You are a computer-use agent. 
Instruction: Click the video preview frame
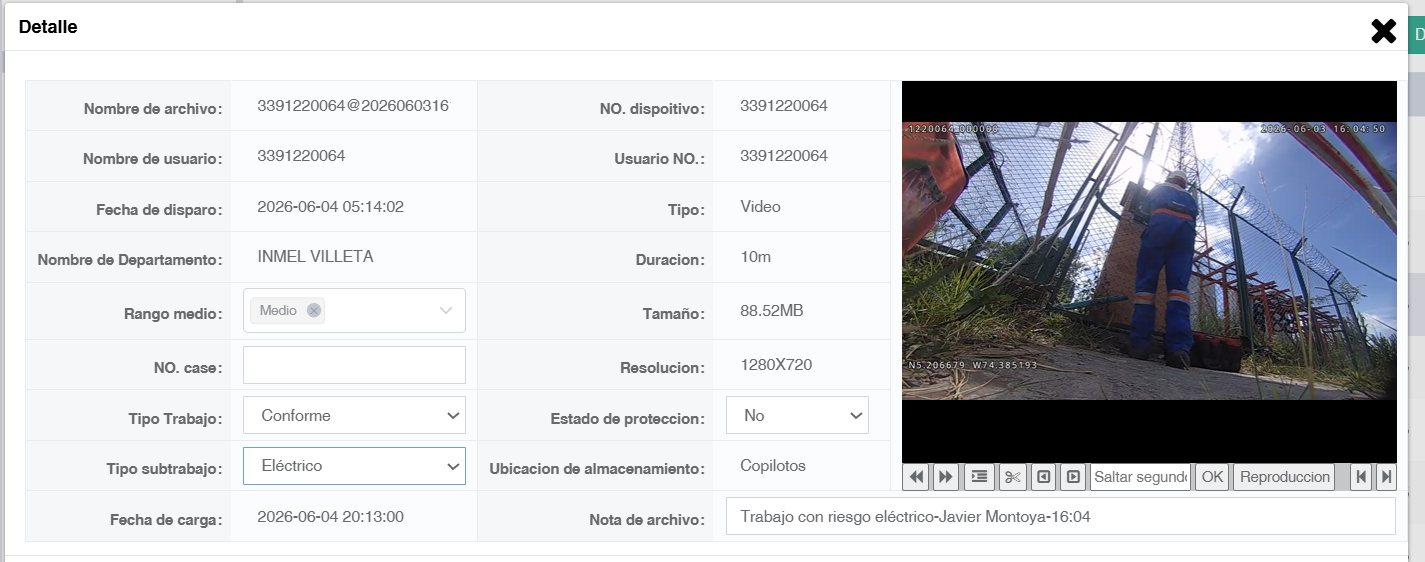pyautogui.click(x=1149, y=272)
